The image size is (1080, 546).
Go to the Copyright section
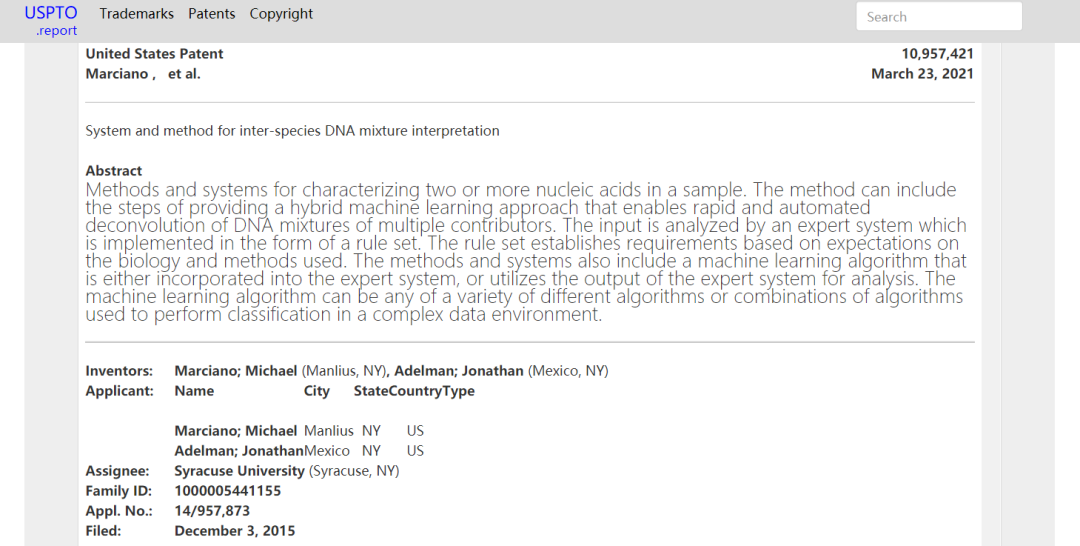[281, 14]
